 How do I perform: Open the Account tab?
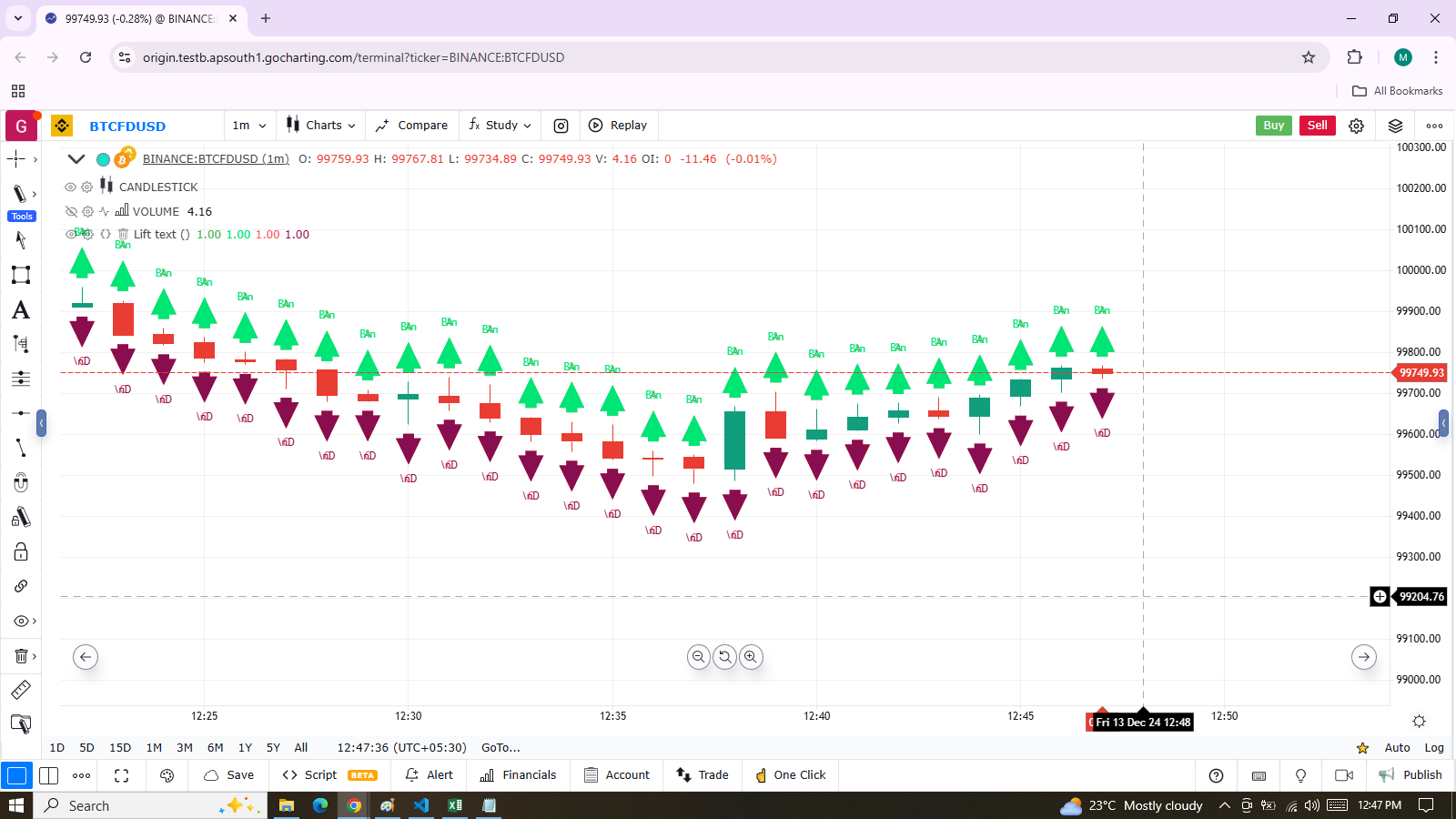click(x=617, y=775)
